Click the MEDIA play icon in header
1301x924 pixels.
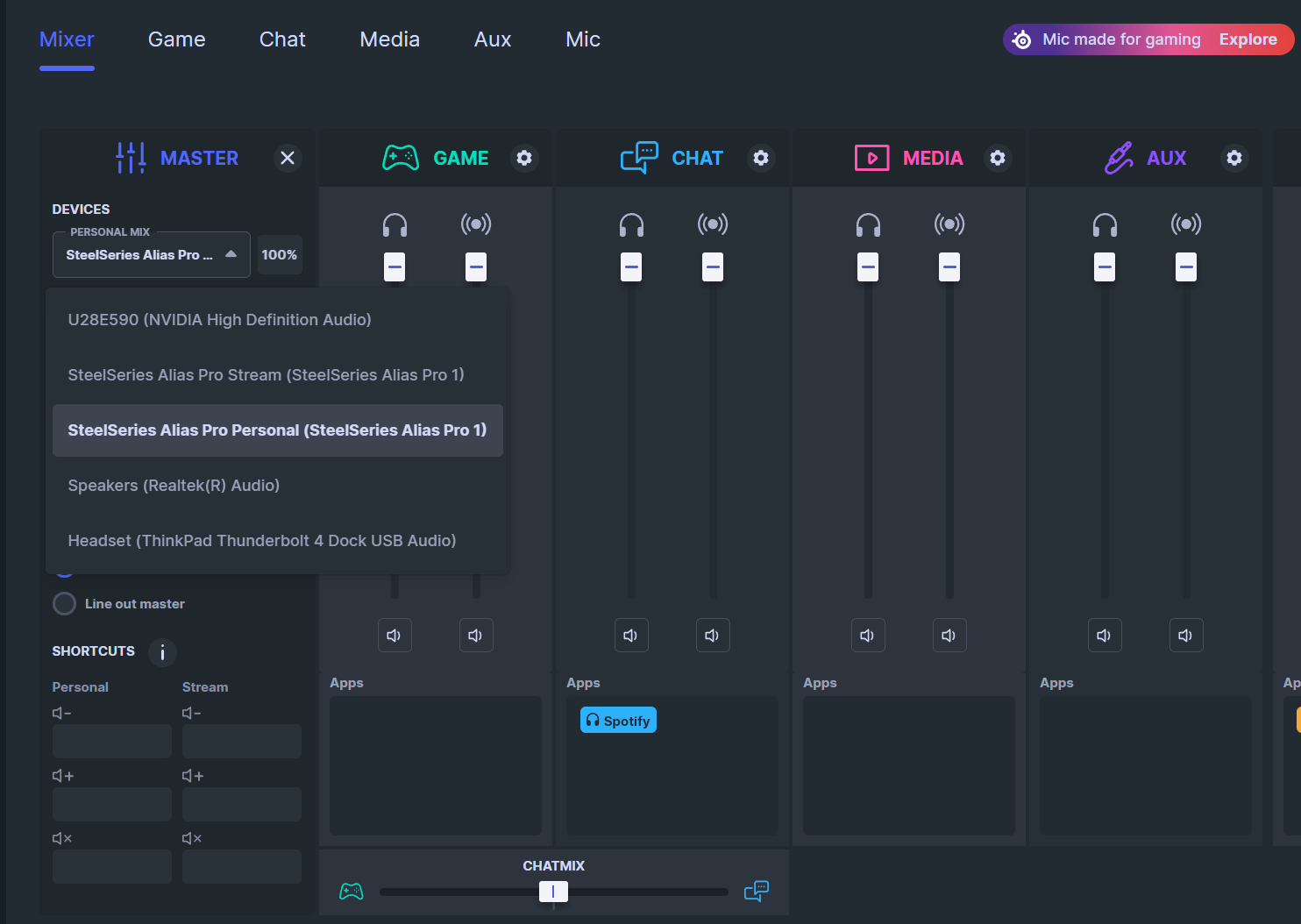872,158
